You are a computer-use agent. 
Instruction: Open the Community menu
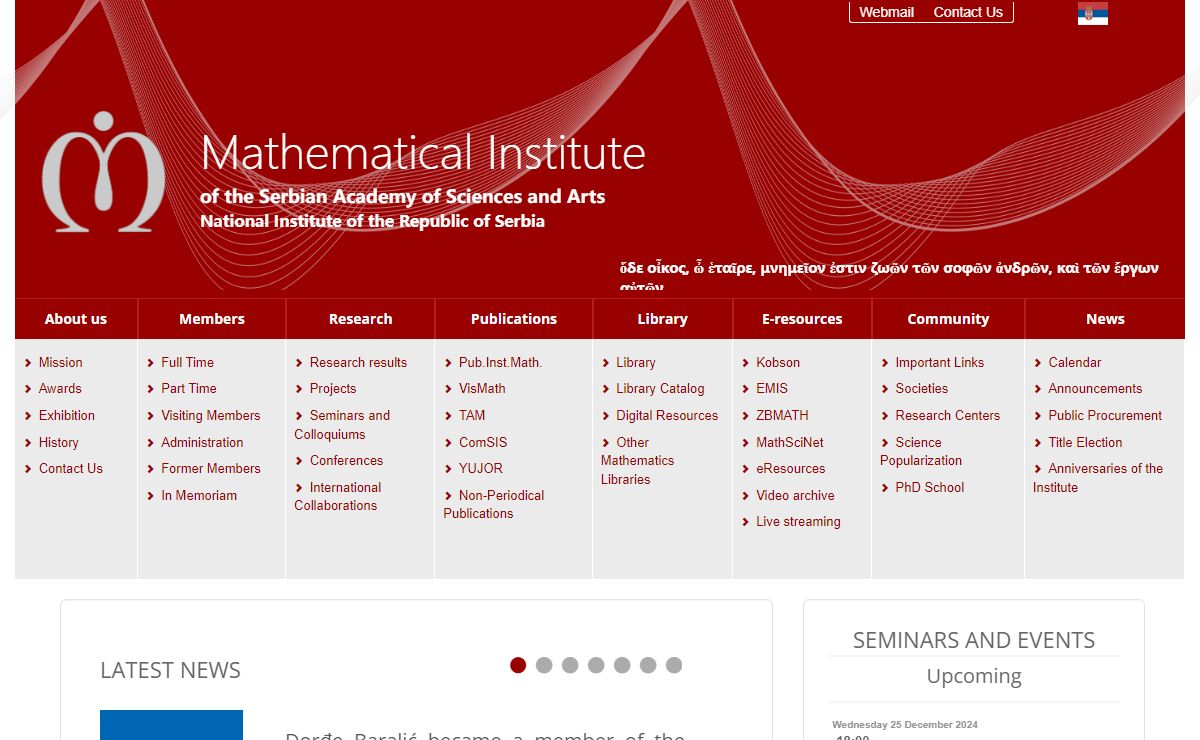pyautogui.click(x=948, y=319)
